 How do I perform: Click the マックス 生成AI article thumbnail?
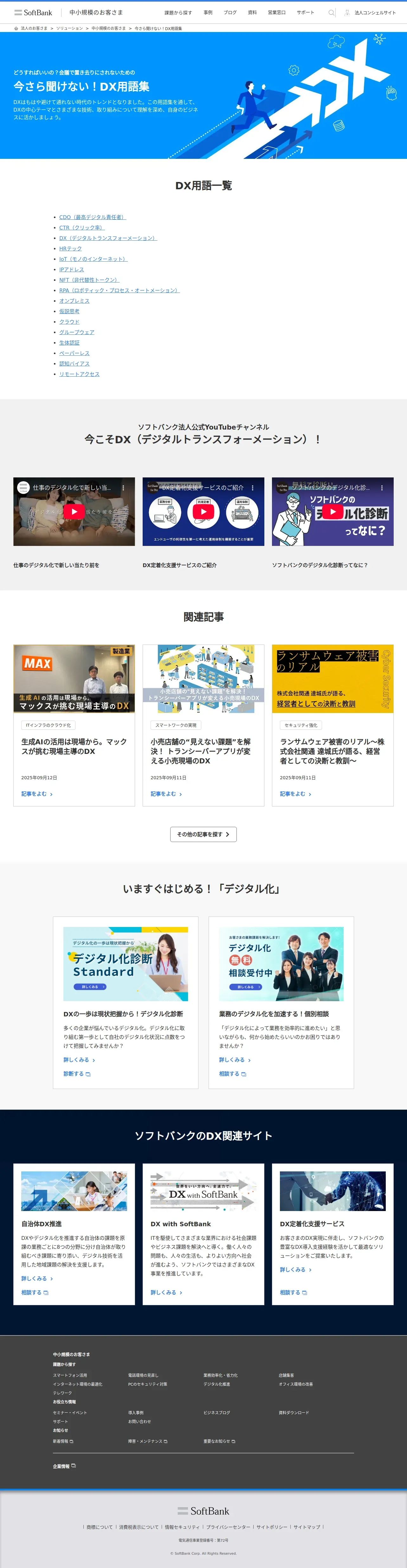point(74,679)
